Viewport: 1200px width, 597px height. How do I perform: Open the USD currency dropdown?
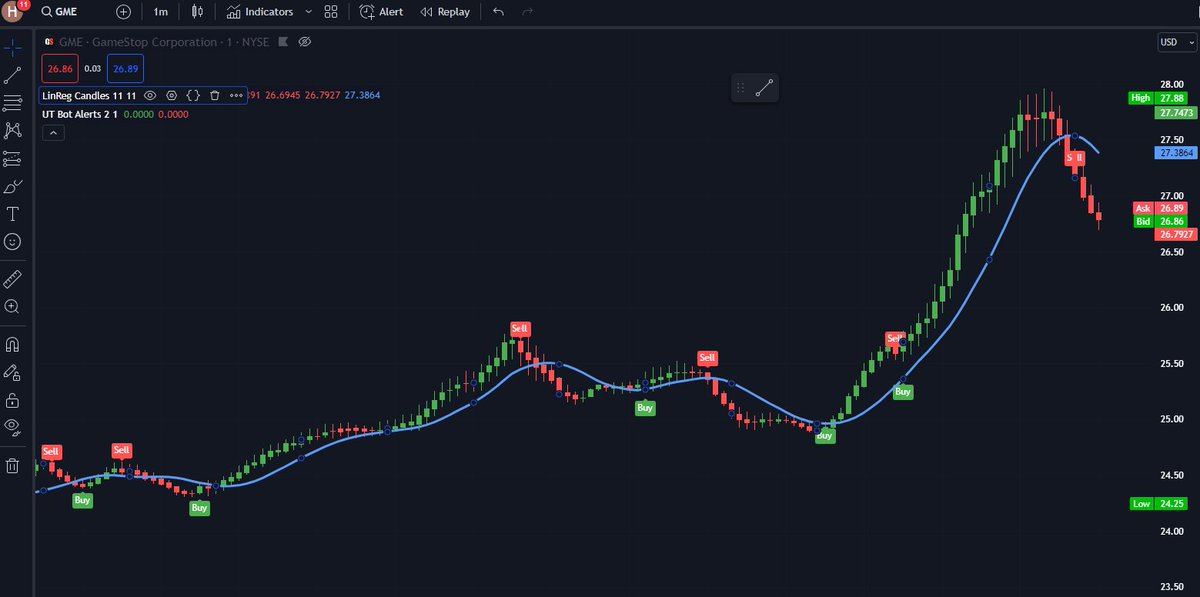pos(1176,42)
